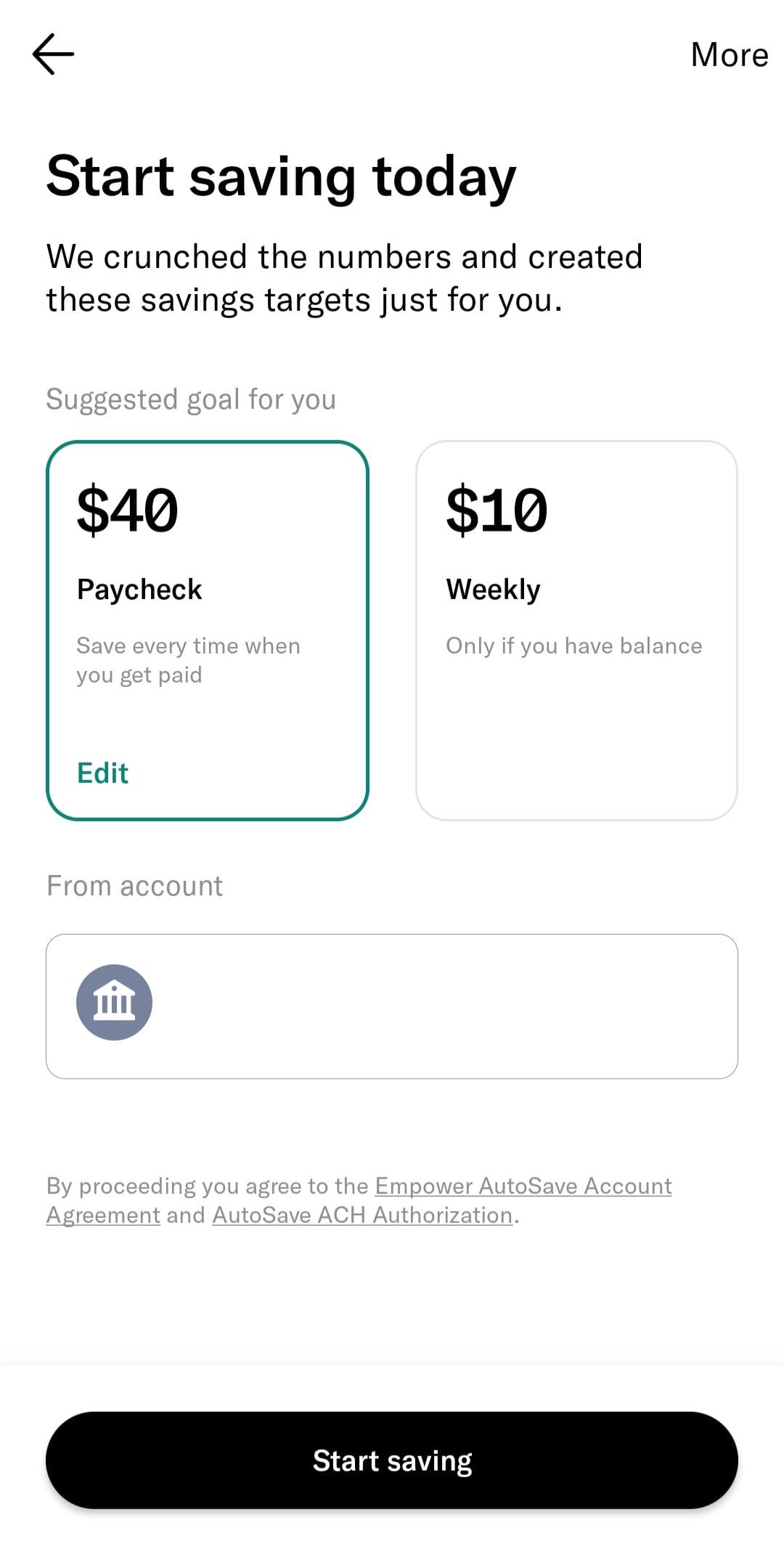Tap the $10 amount text
Screen dimensions: 784x1552
point(497,510)
